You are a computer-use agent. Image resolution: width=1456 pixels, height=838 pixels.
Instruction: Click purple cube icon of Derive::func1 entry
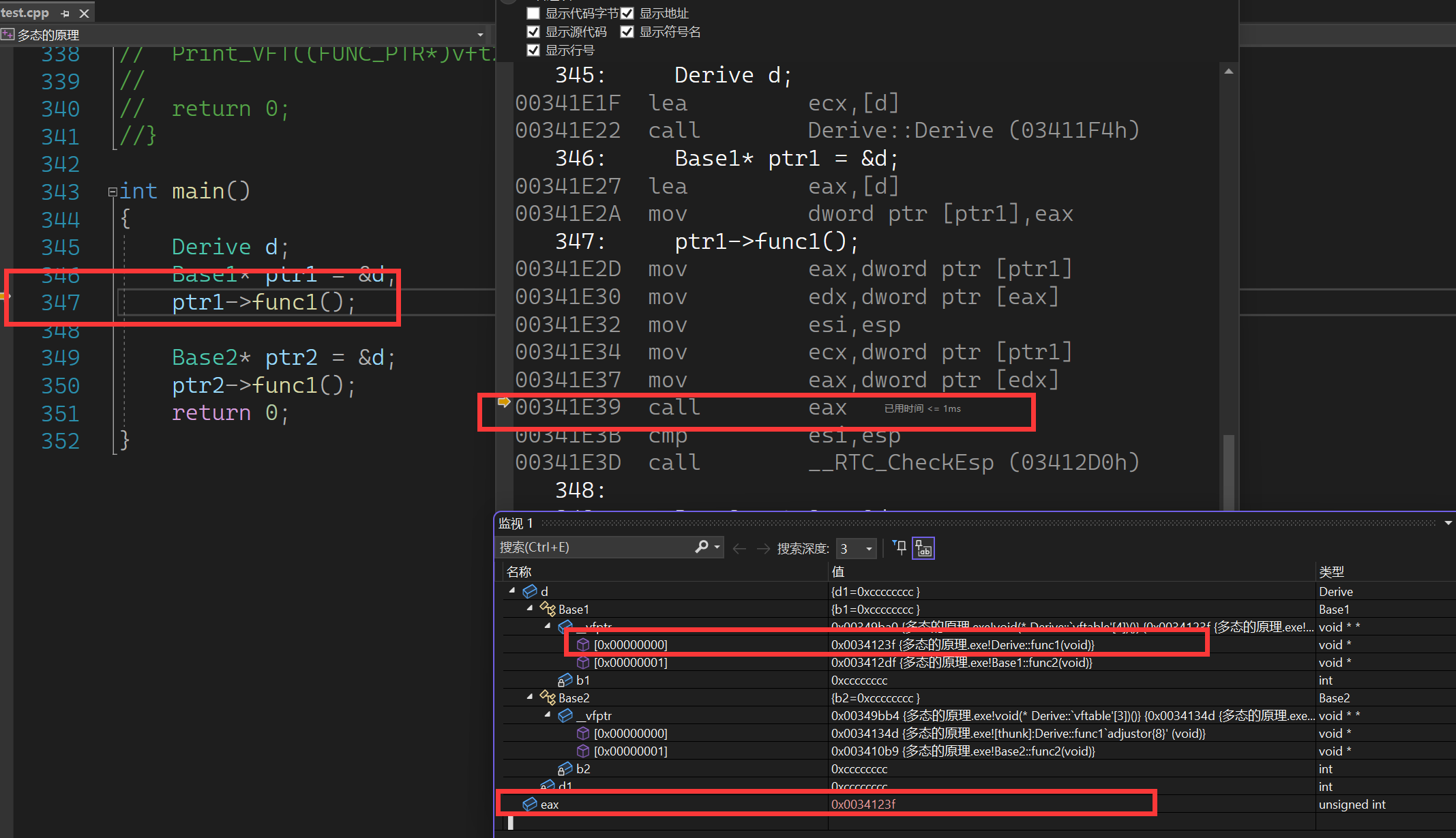pyautogui.click(x=583, y=644)
